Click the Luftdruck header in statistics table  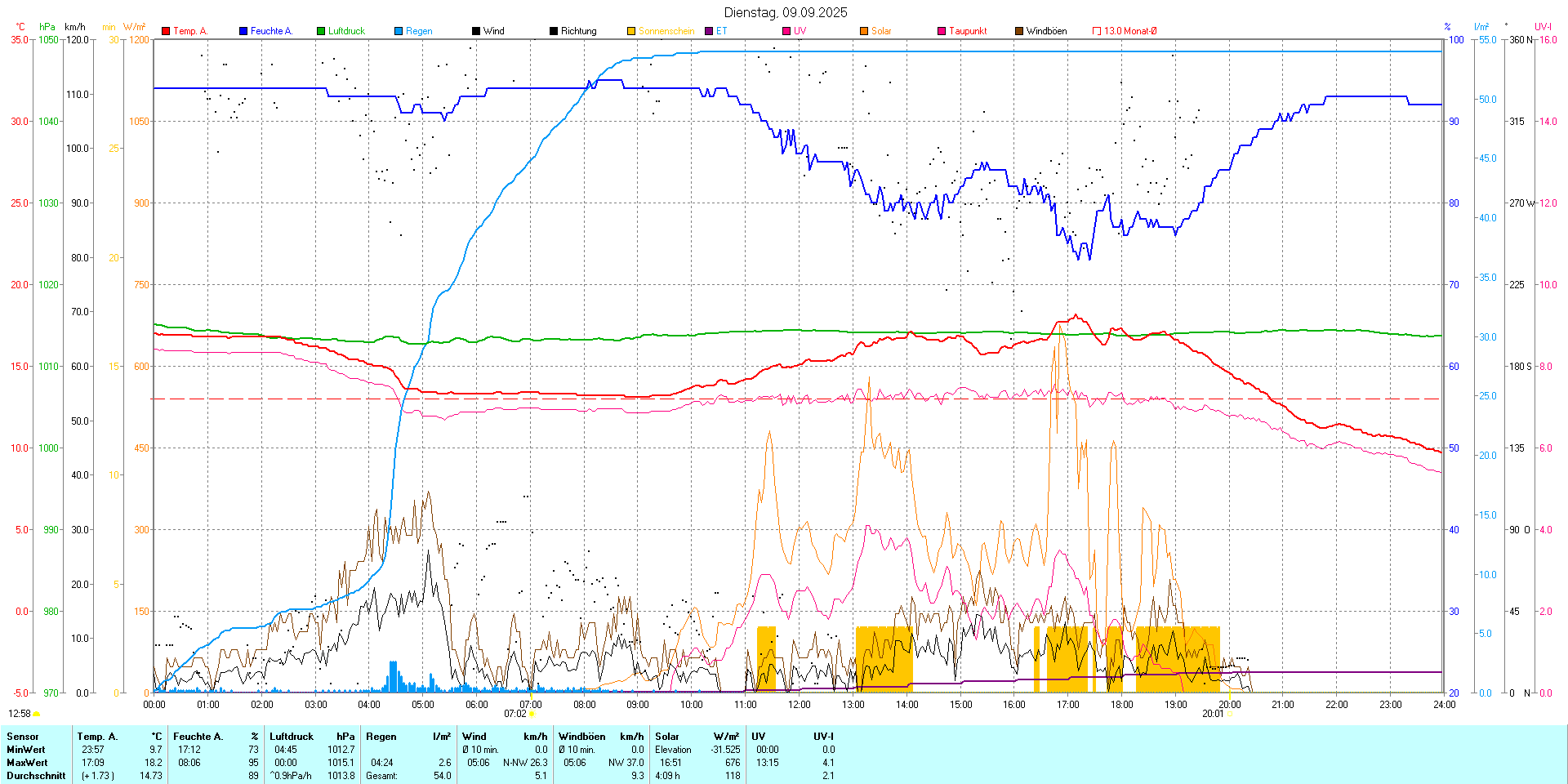tap(292, 737)
